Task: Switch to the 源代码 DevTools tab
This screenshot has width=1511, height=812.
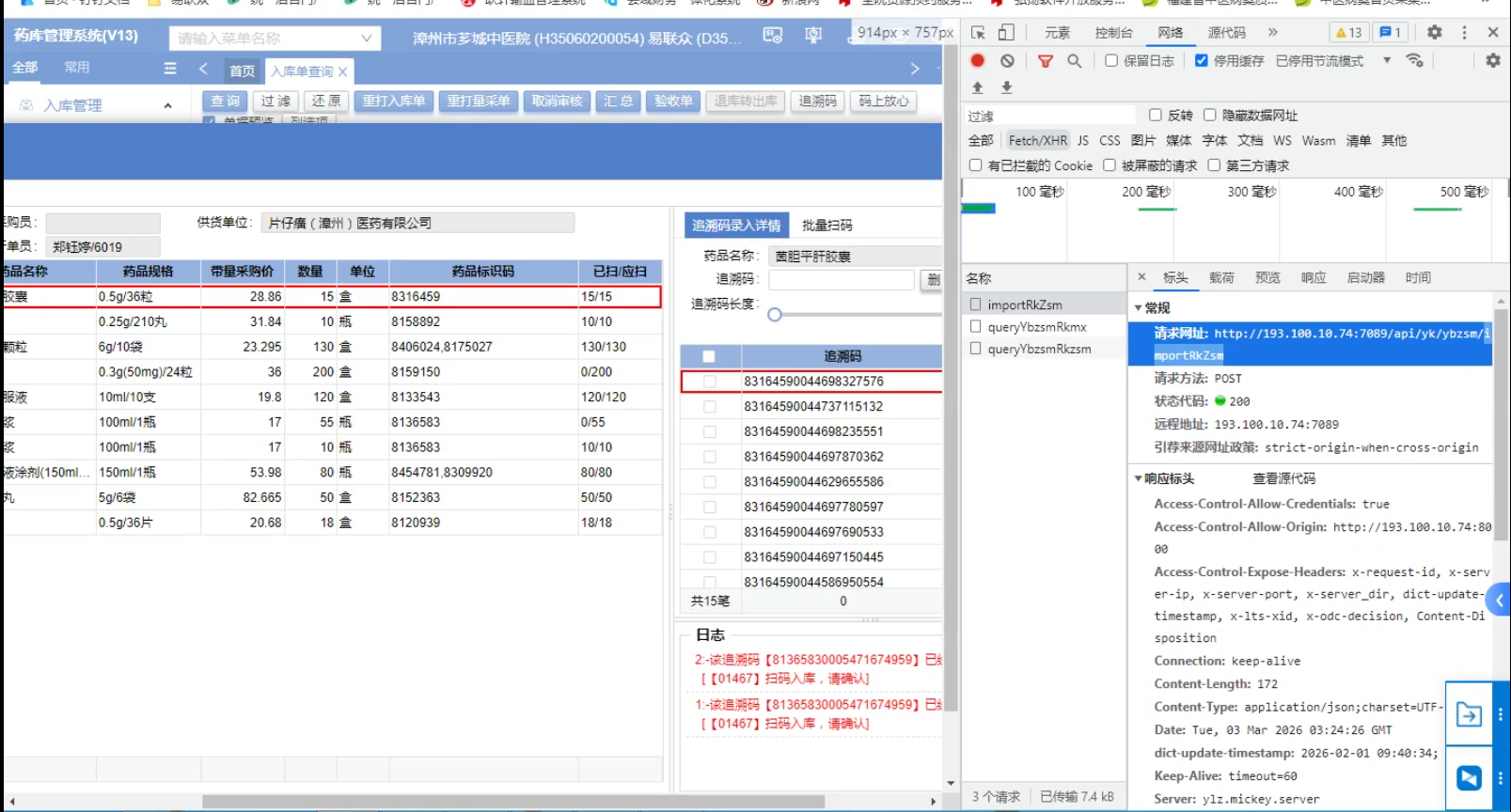Action: tap(1227, 33)
